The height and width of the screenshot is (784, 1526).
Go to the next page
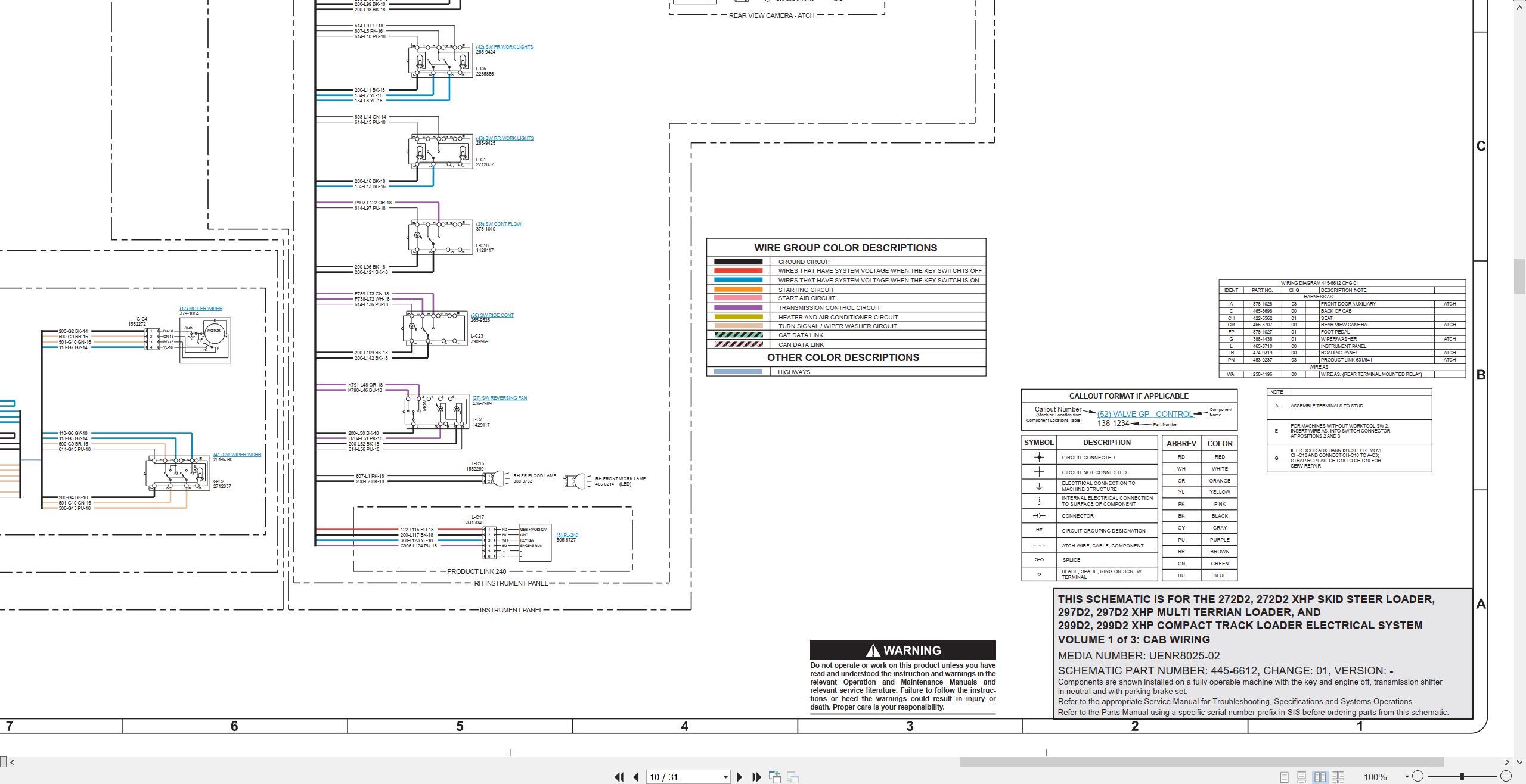pos(740,777)
